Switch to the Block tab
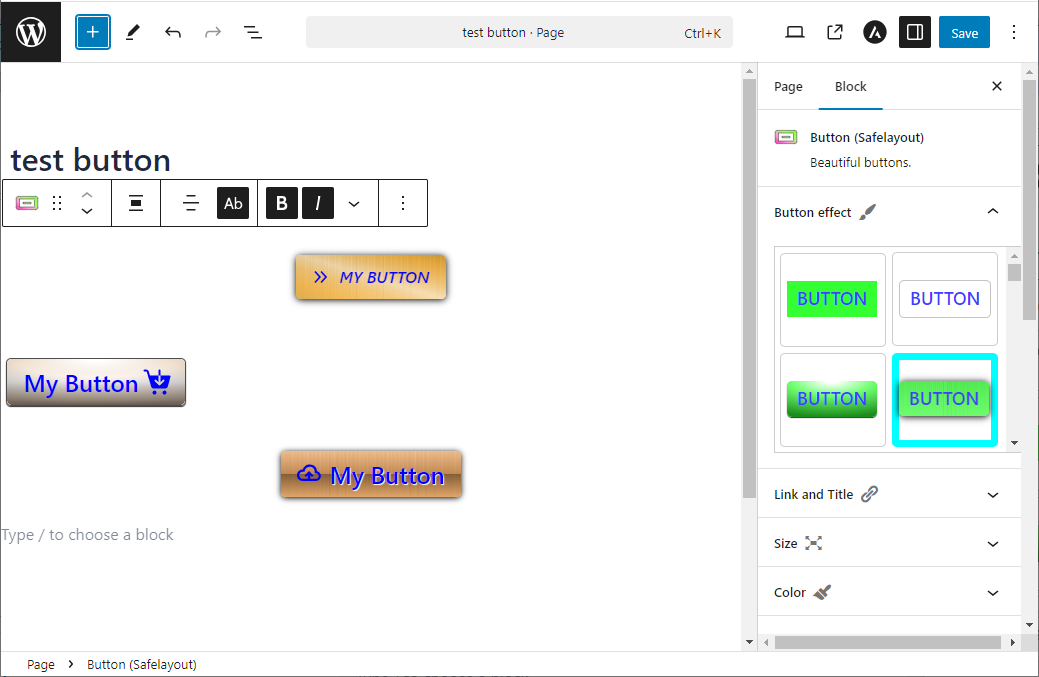This screenshot has width=1039, height=677. 850,87
